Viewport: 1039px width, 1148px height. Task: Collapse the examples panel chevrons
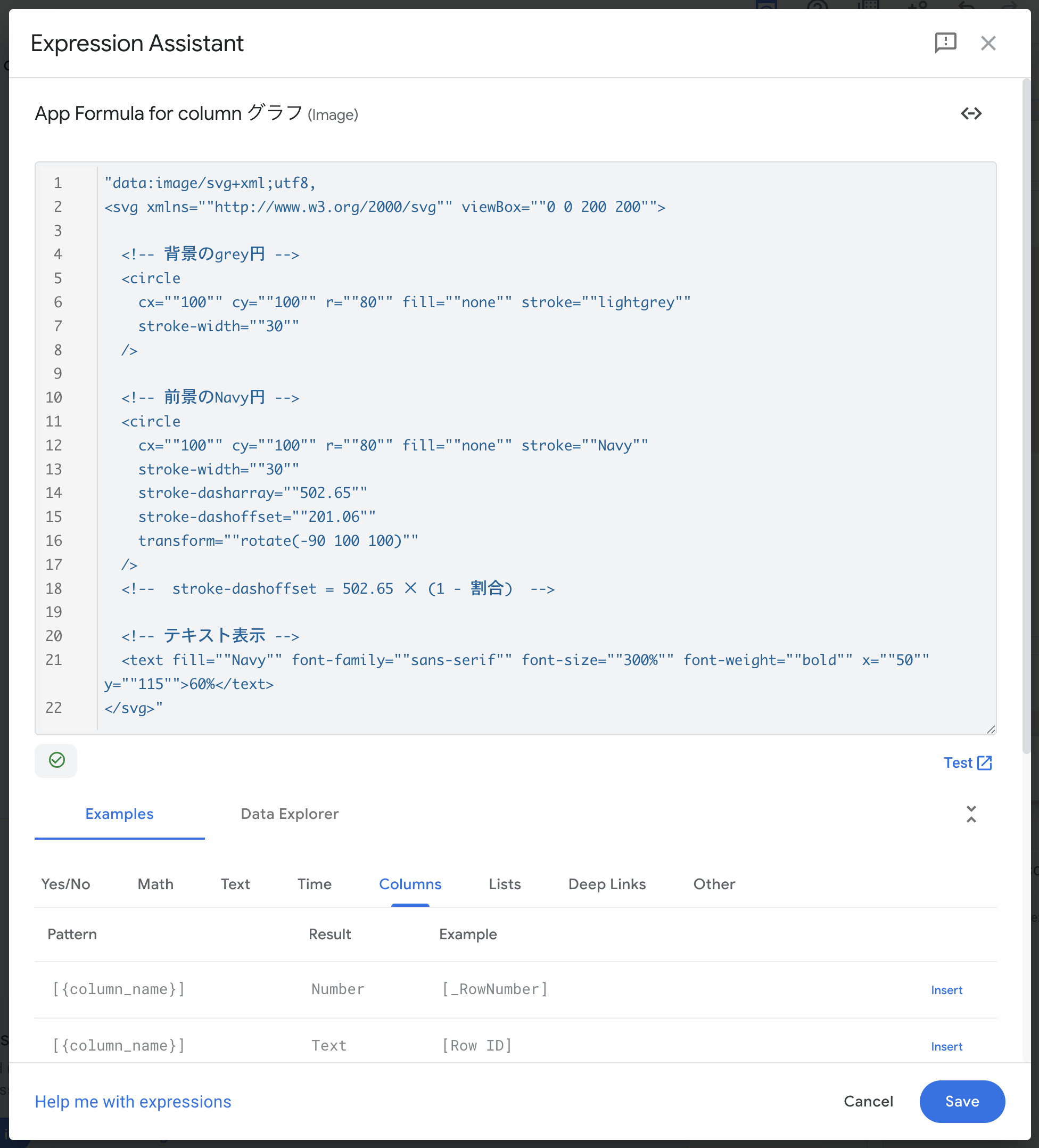(x=971, y=814)
